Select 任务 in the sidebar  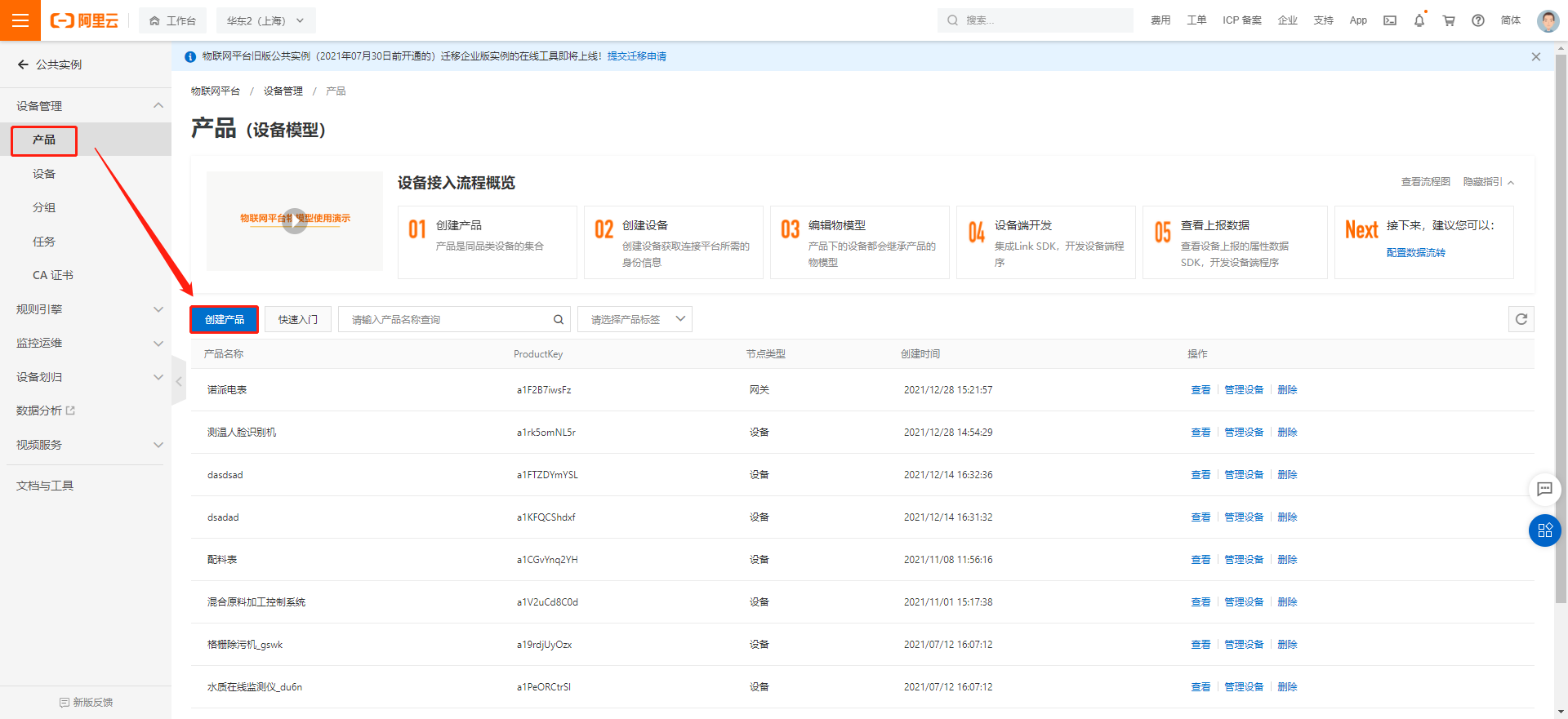tap(44, 242)
